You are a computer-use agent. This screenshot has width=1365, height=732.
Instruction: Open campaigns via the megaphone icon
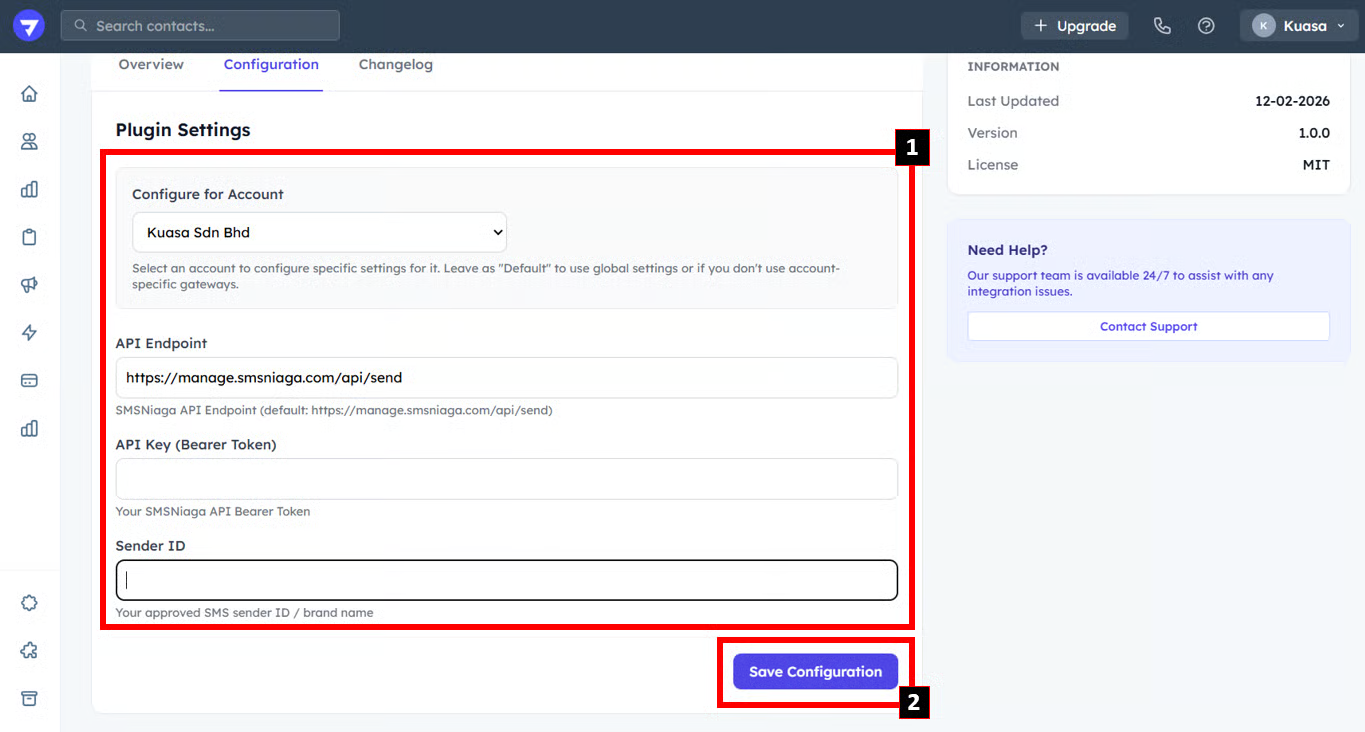29,285
